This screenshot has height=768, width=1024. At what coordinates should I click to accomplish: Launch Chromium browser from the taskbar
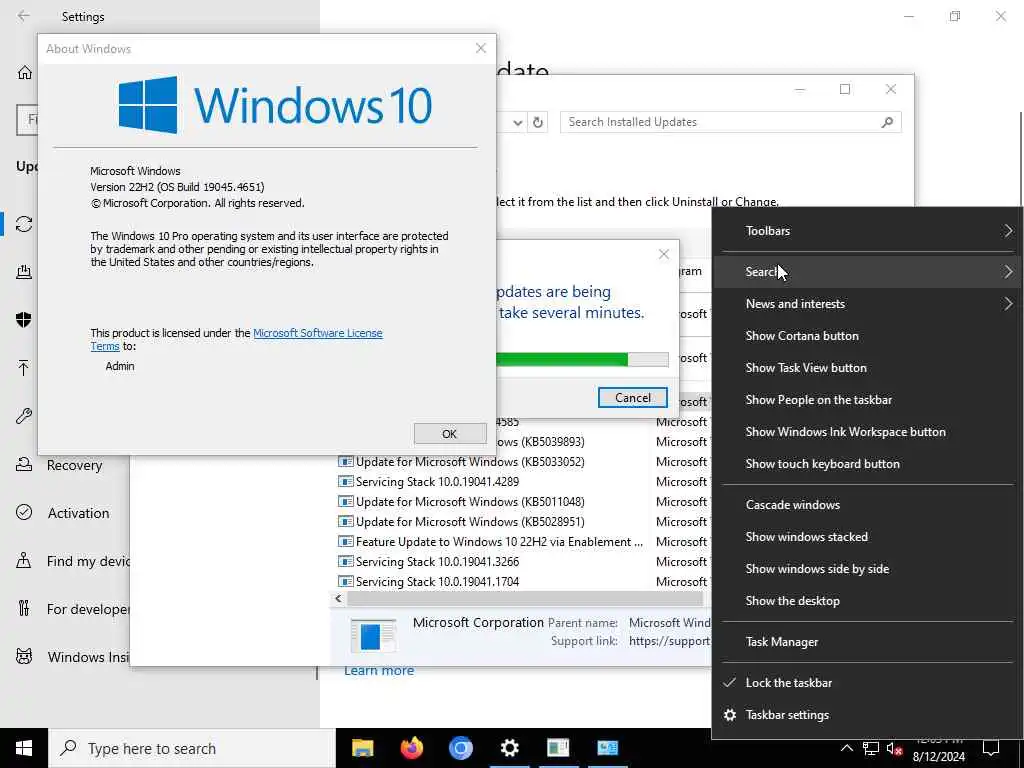pos(460,748)
